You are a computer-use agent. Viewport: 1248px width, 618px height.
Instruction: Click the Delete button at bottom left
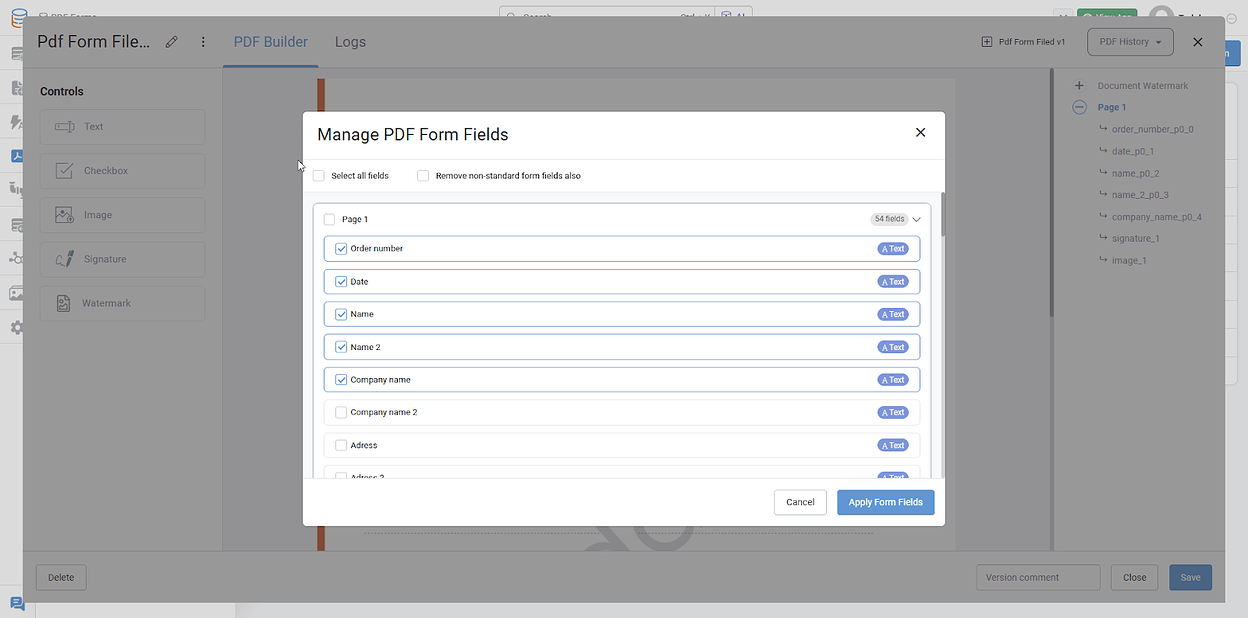pyautogui.click(x=61, y=577)
